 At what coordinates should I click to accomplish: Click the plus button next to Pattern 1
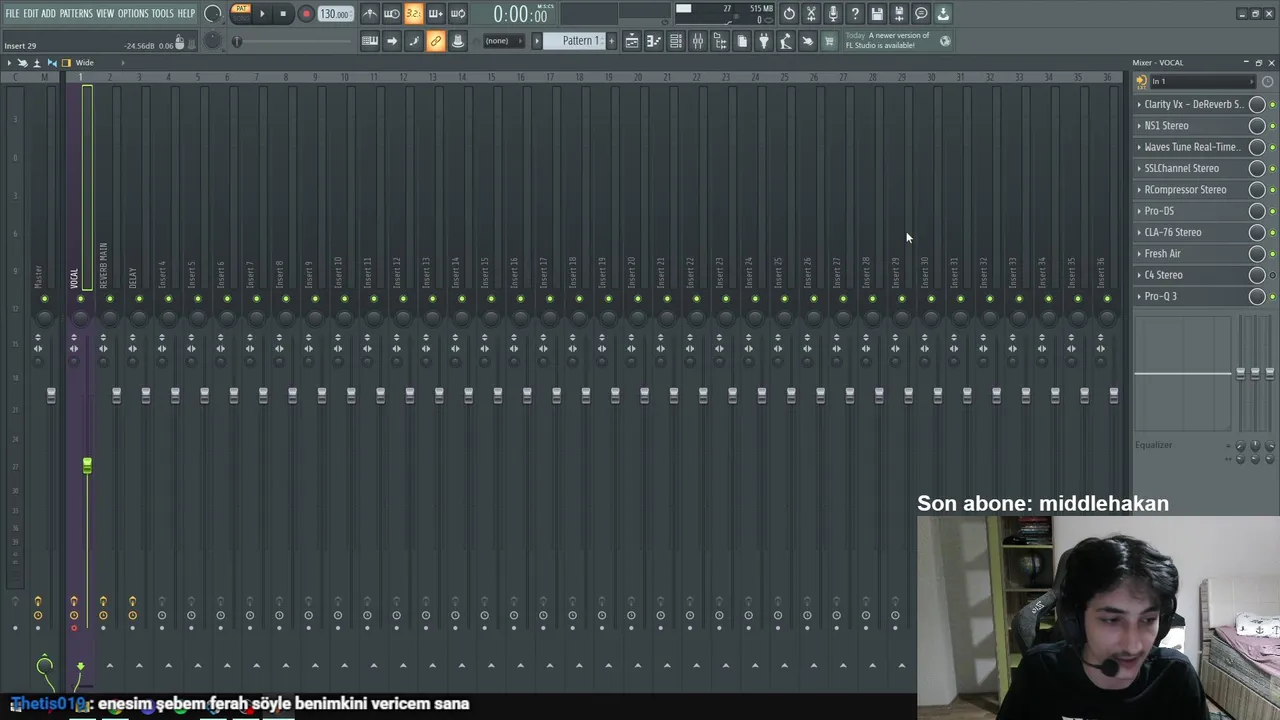point(610,41)
